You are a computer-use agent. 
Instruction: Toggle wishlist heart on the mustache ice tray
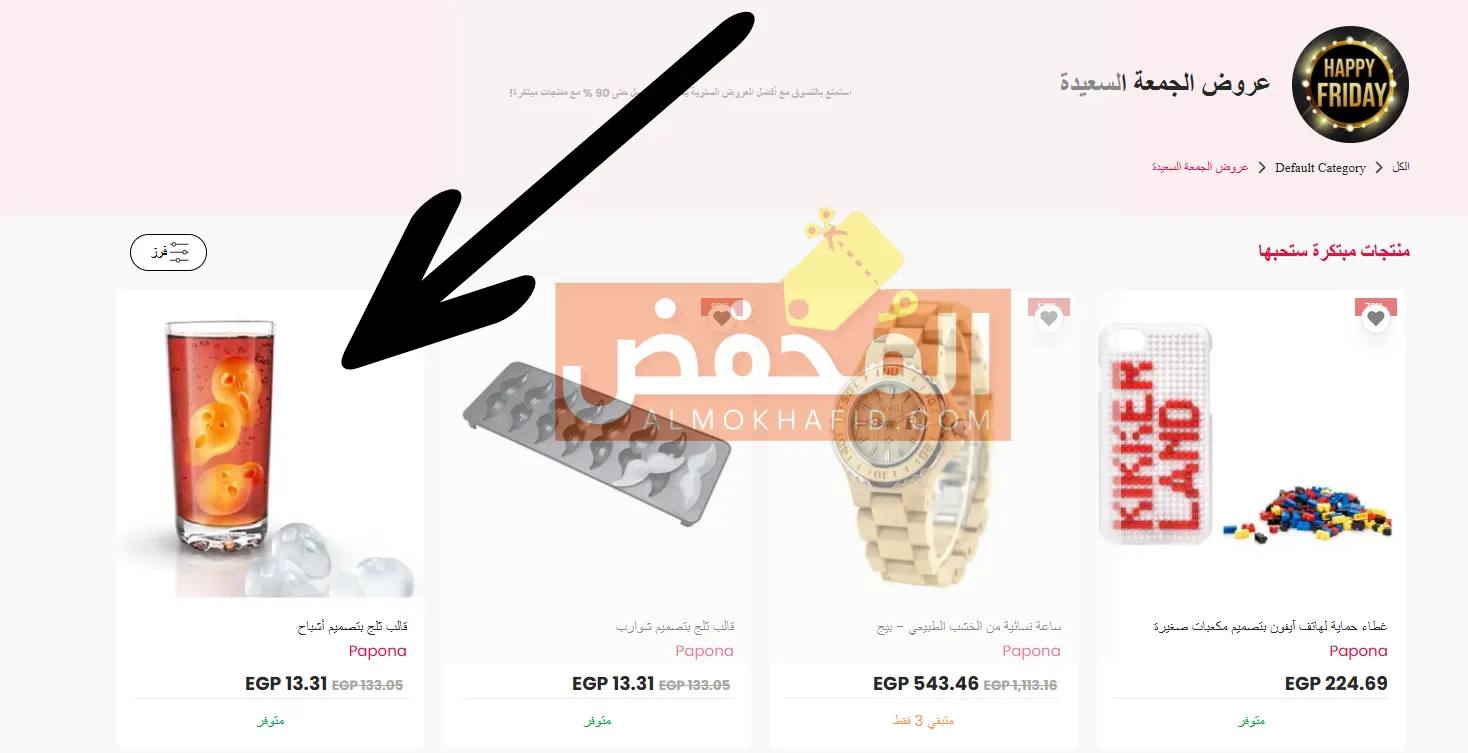coord(721,319)
